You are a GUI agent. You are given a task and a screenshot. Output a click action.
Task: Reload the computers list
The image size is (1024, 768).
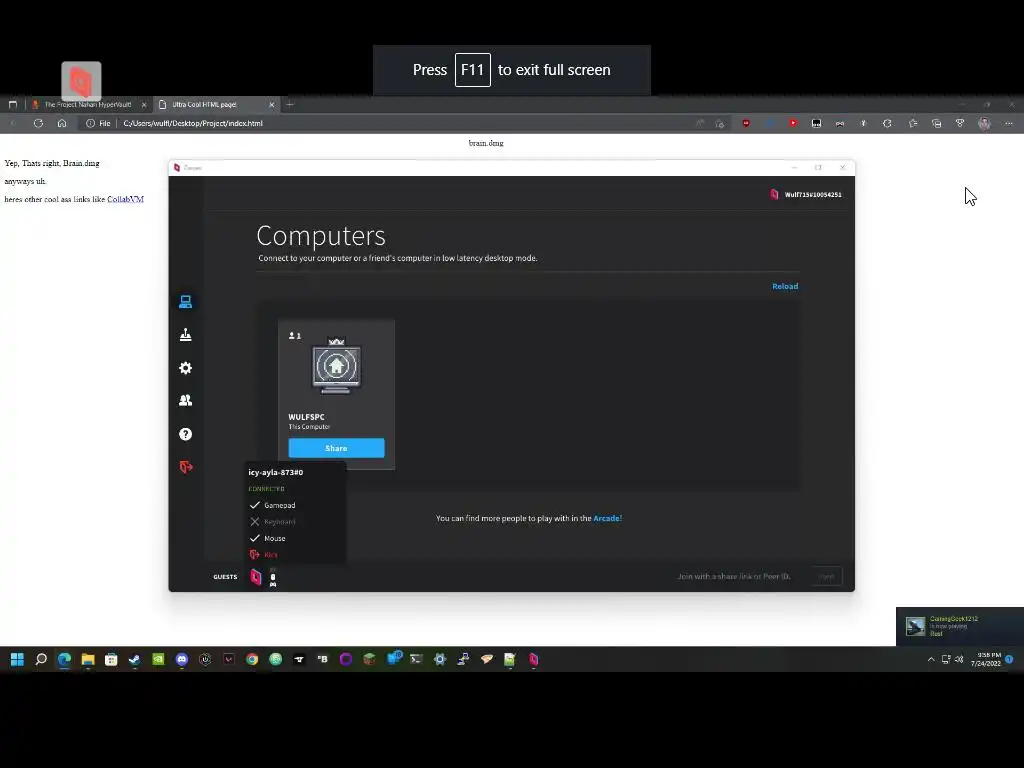click(x=785, y=286)
